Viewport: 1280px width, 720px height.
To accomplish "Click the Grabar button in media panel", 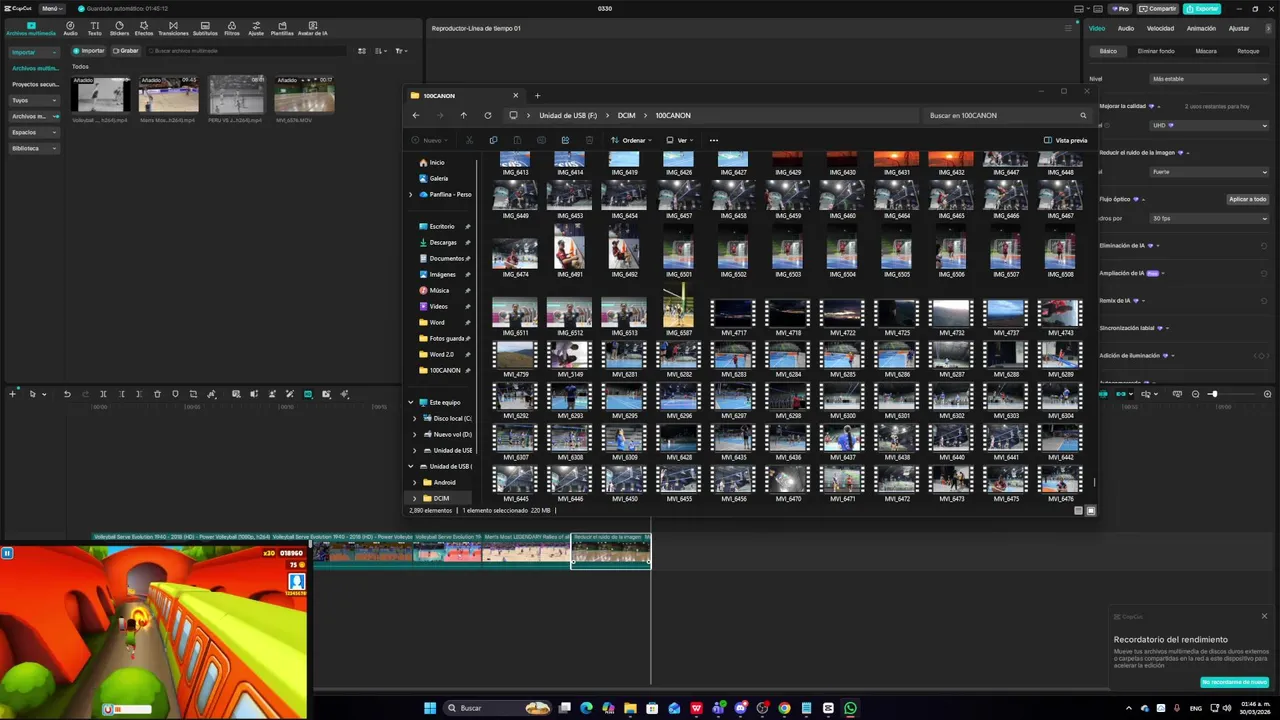I will click(126, 50).
